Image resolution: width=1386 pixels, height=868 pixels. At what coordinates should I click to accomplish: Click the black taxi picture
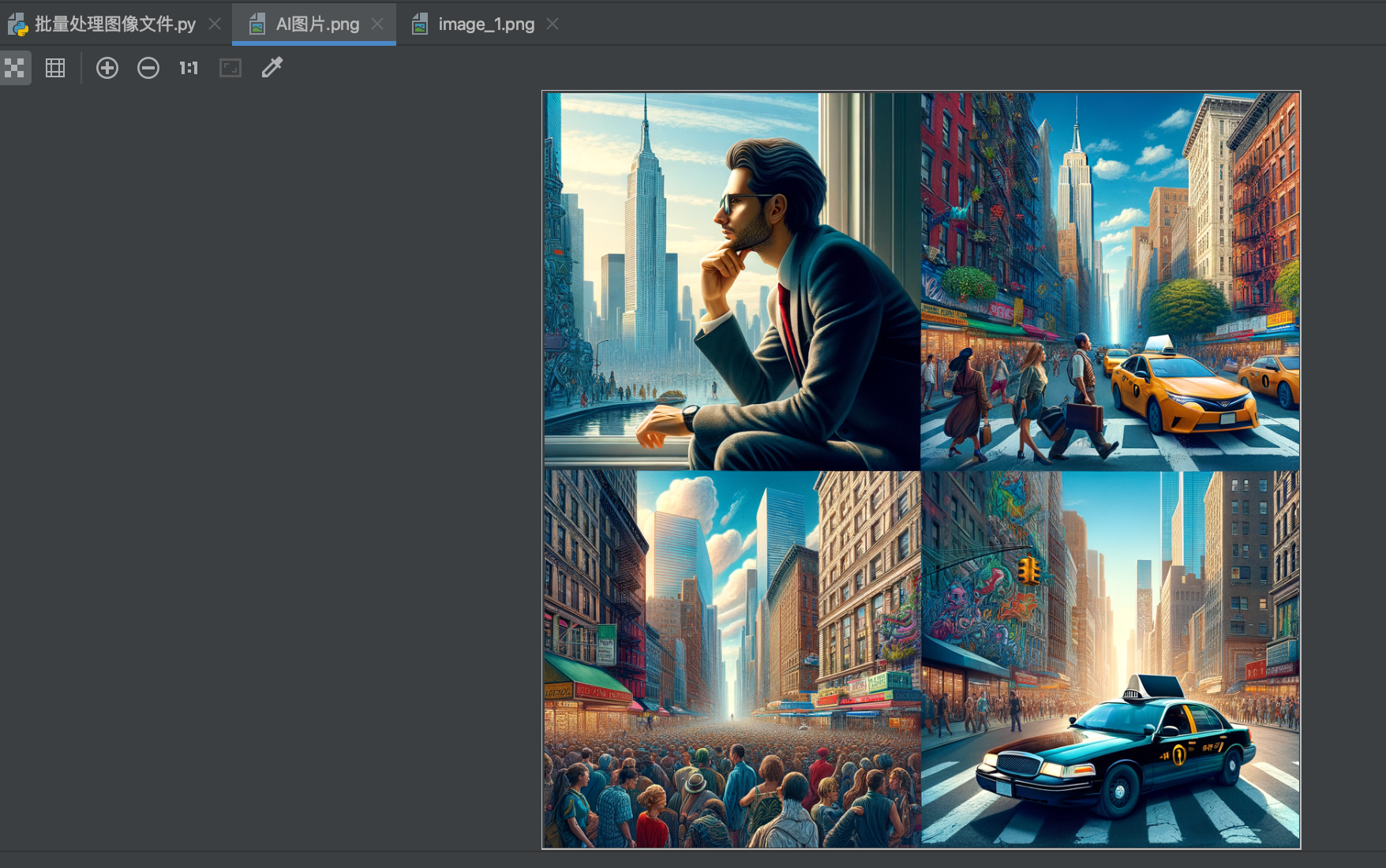(1110, 659)
